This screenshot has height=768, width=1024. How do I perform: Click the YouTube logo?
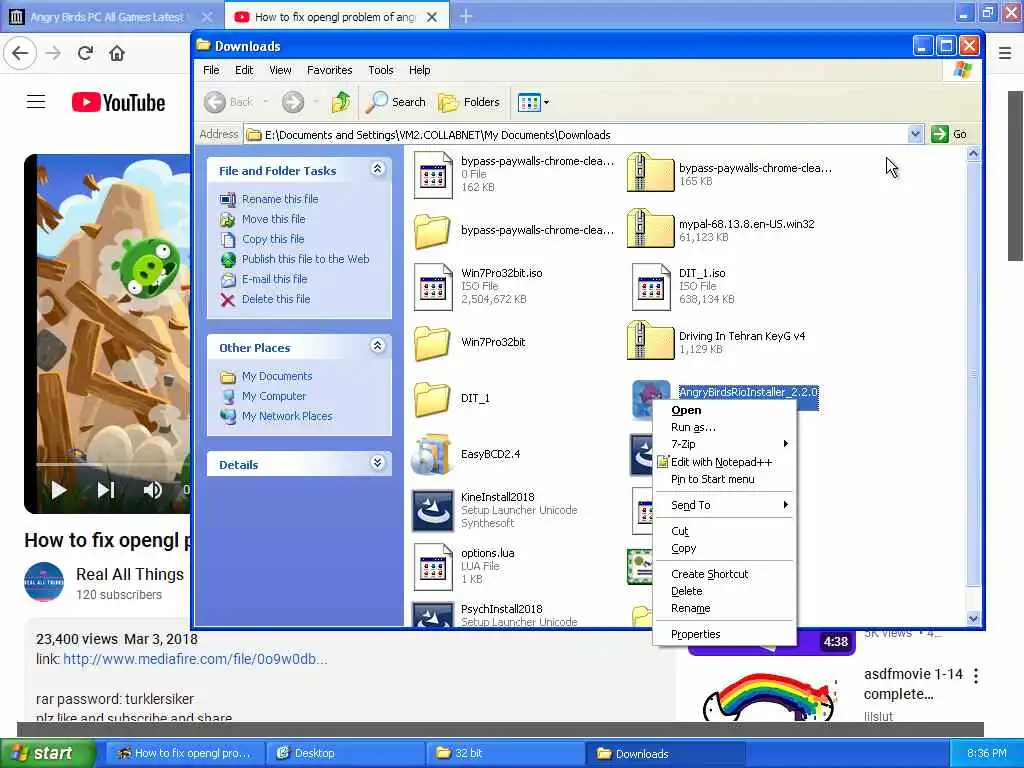[118, 103]
